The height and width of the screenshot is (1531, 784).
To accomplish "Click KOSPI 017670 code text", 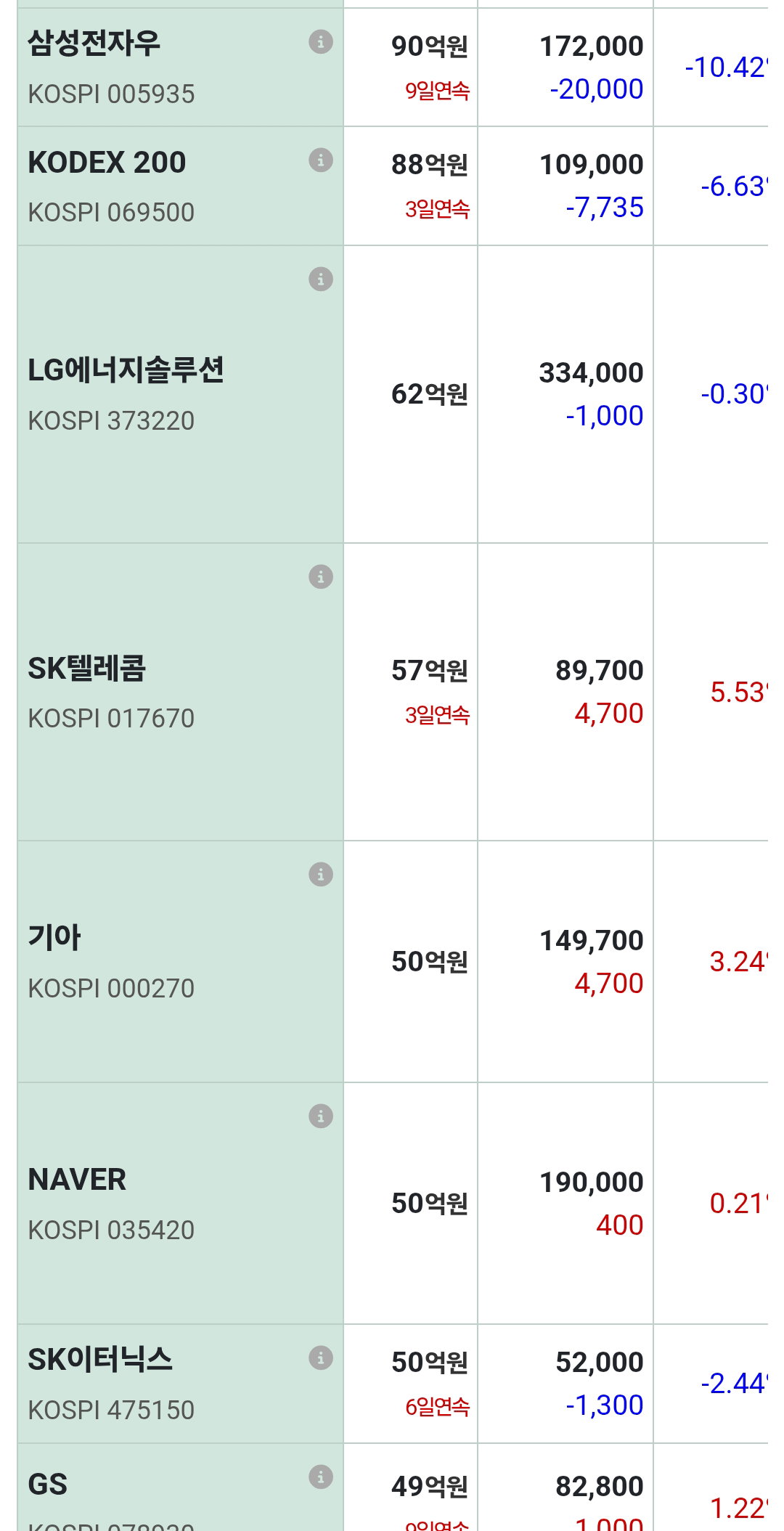I will pyautogui.click(x=111, y=719).
